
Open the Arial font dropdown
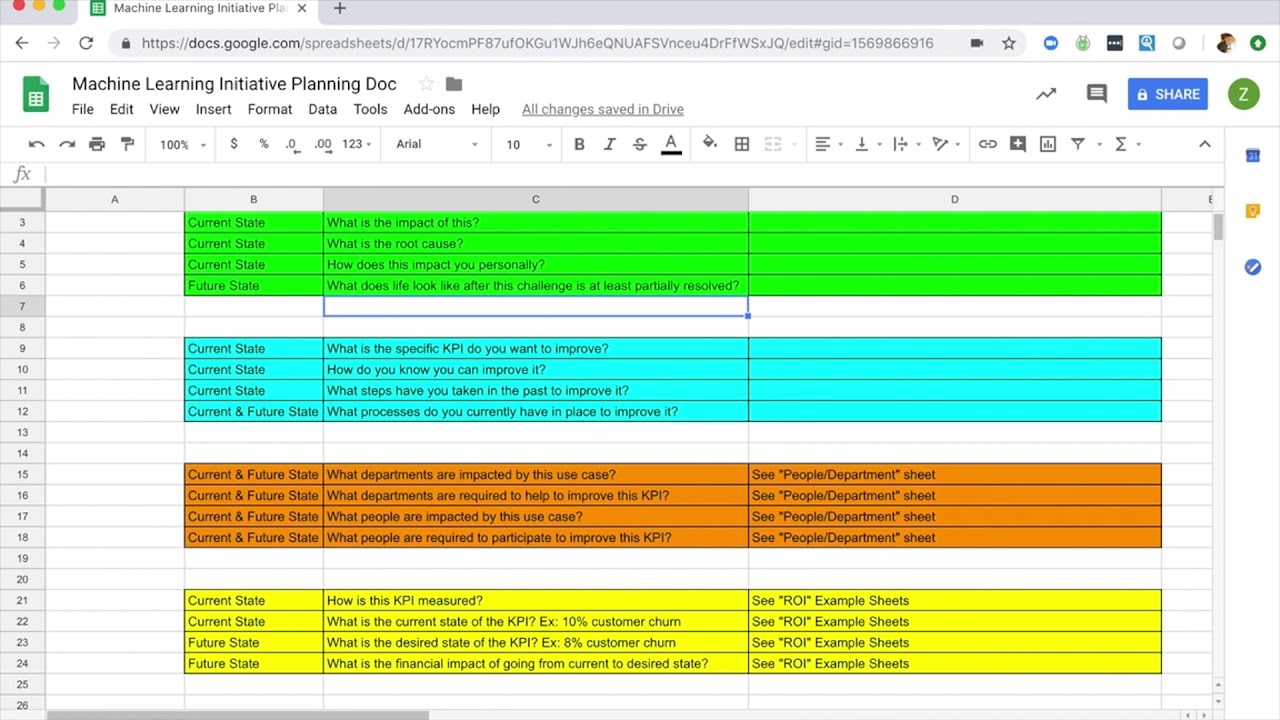tap(436, 144)
